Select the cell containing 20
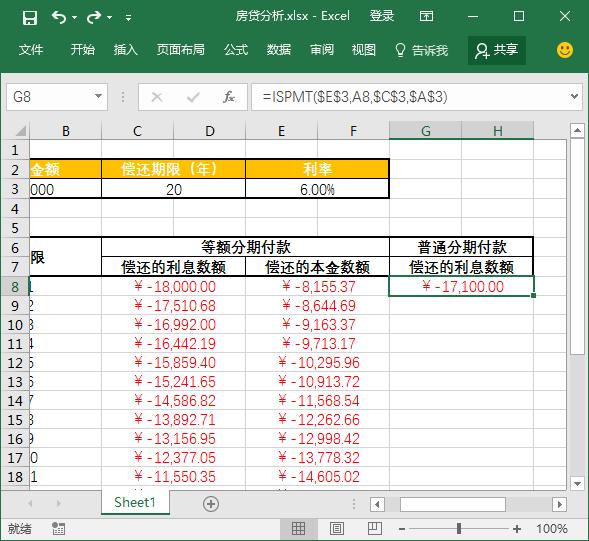The height and width of the screenshot is (541, 589). 173,189
